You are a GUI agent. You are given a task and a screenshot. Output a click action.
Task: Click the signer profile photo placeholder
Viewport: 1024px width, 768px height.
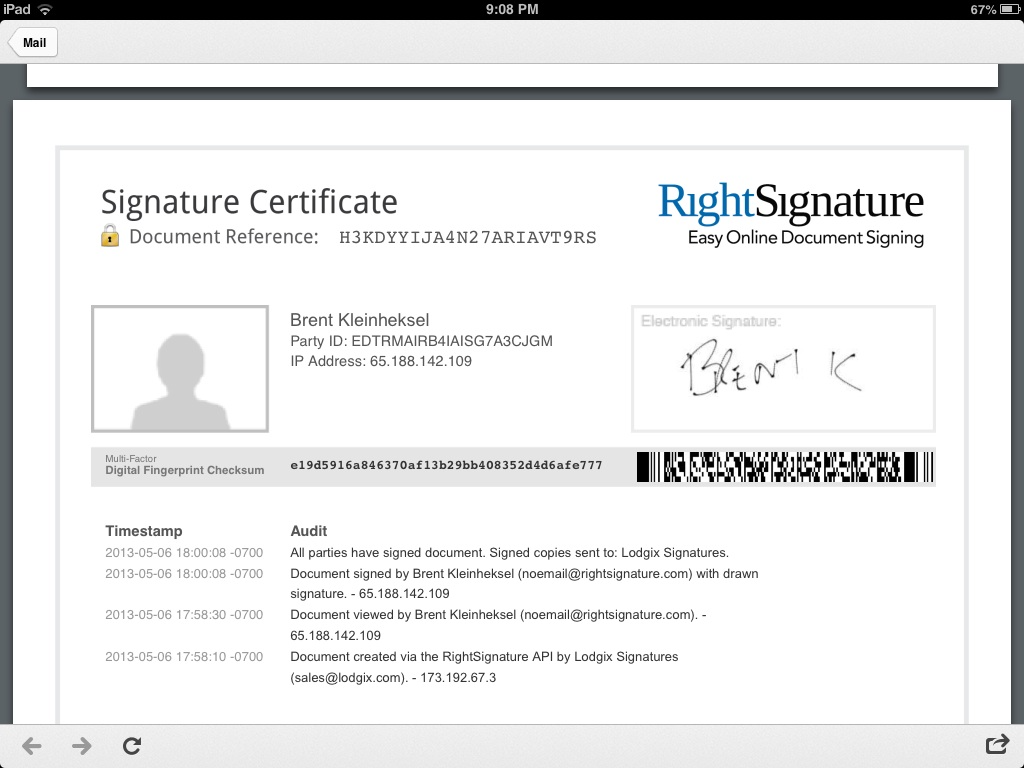coord(180,368)
